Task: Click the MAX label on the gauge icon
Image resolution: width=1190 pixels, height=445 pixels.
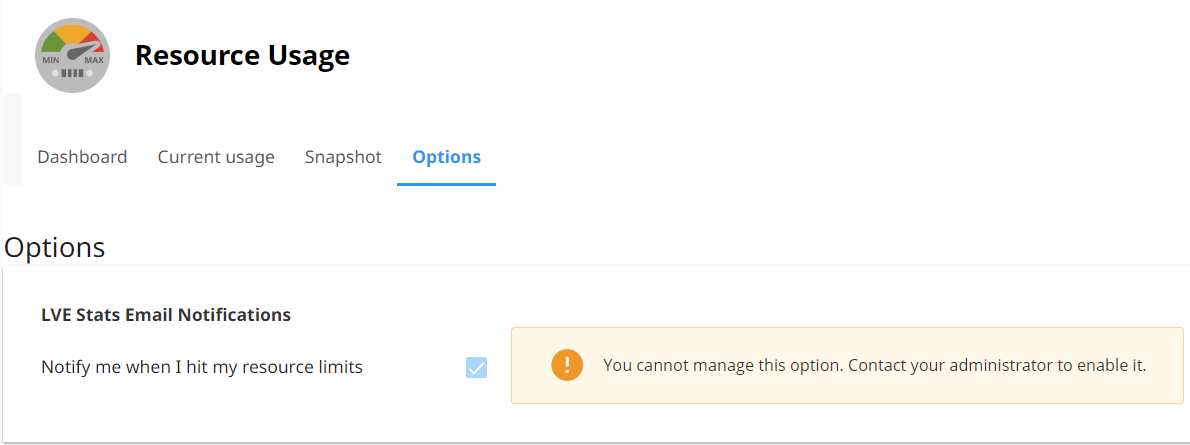Action: click(x=93, y=60)
